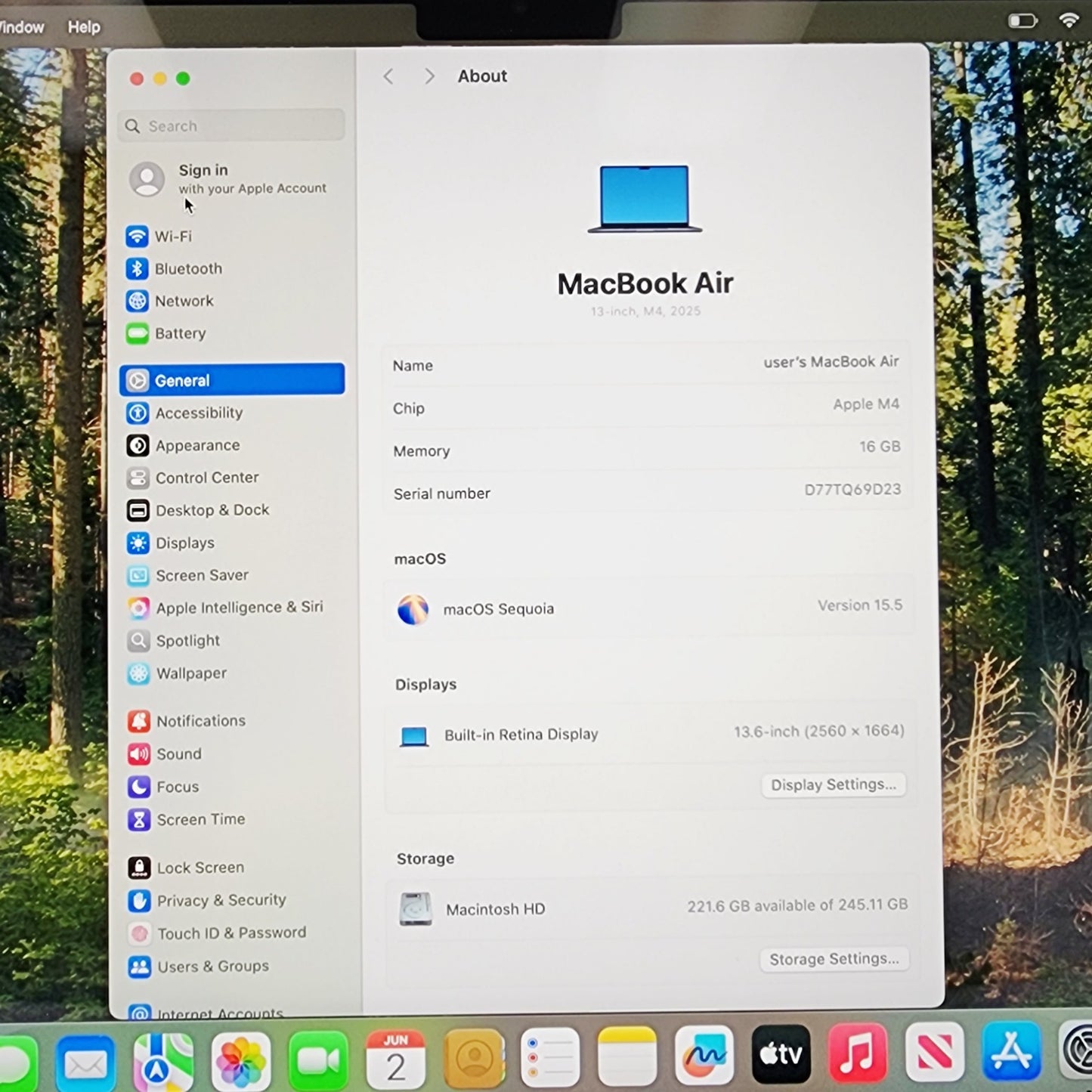
Task: Launch Apple TV from the Dock
Action: (781, 1054)
